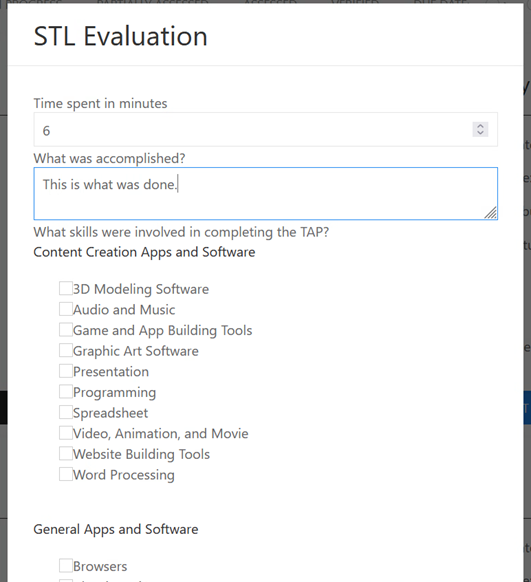
Task: Check the Browsers checkbox
Action: (66, 565)
